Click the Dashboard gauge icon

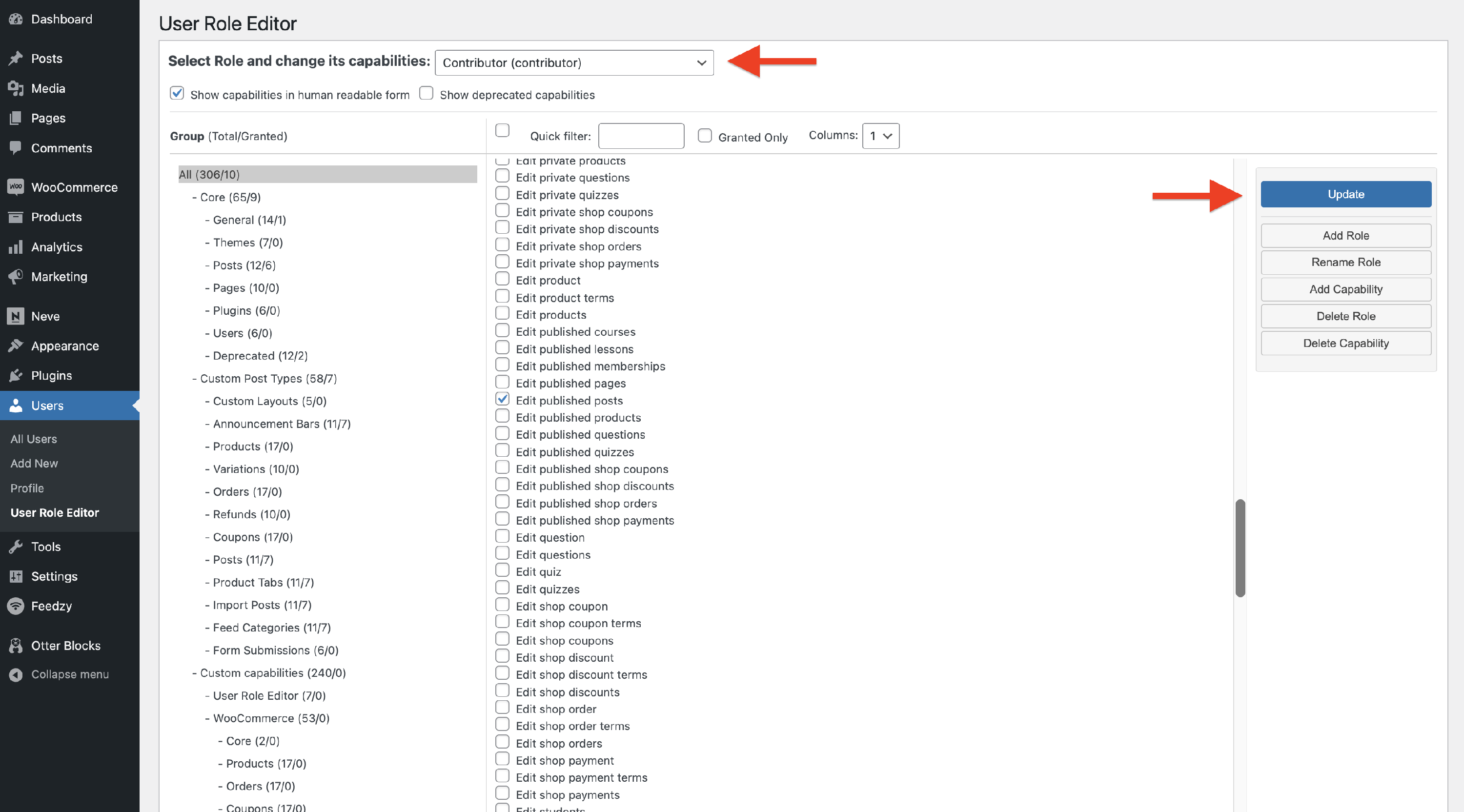coord(16,20)
